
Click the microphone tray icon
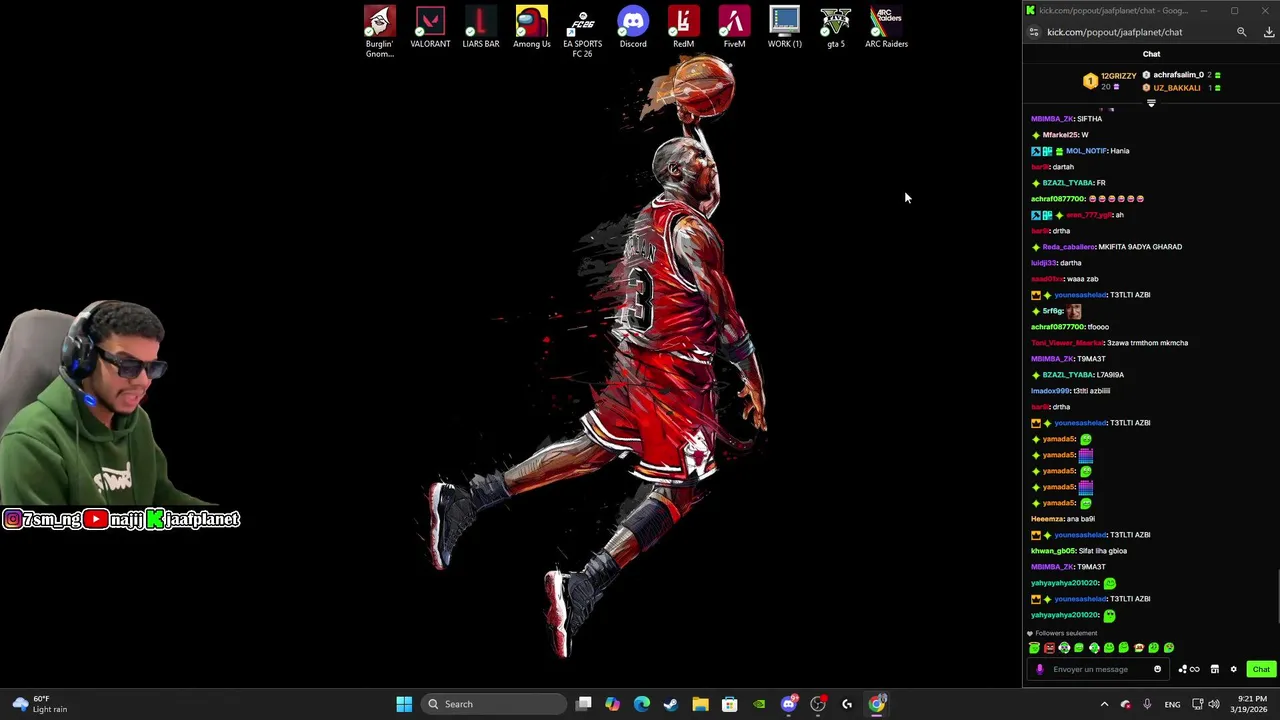pos(1147,704)
